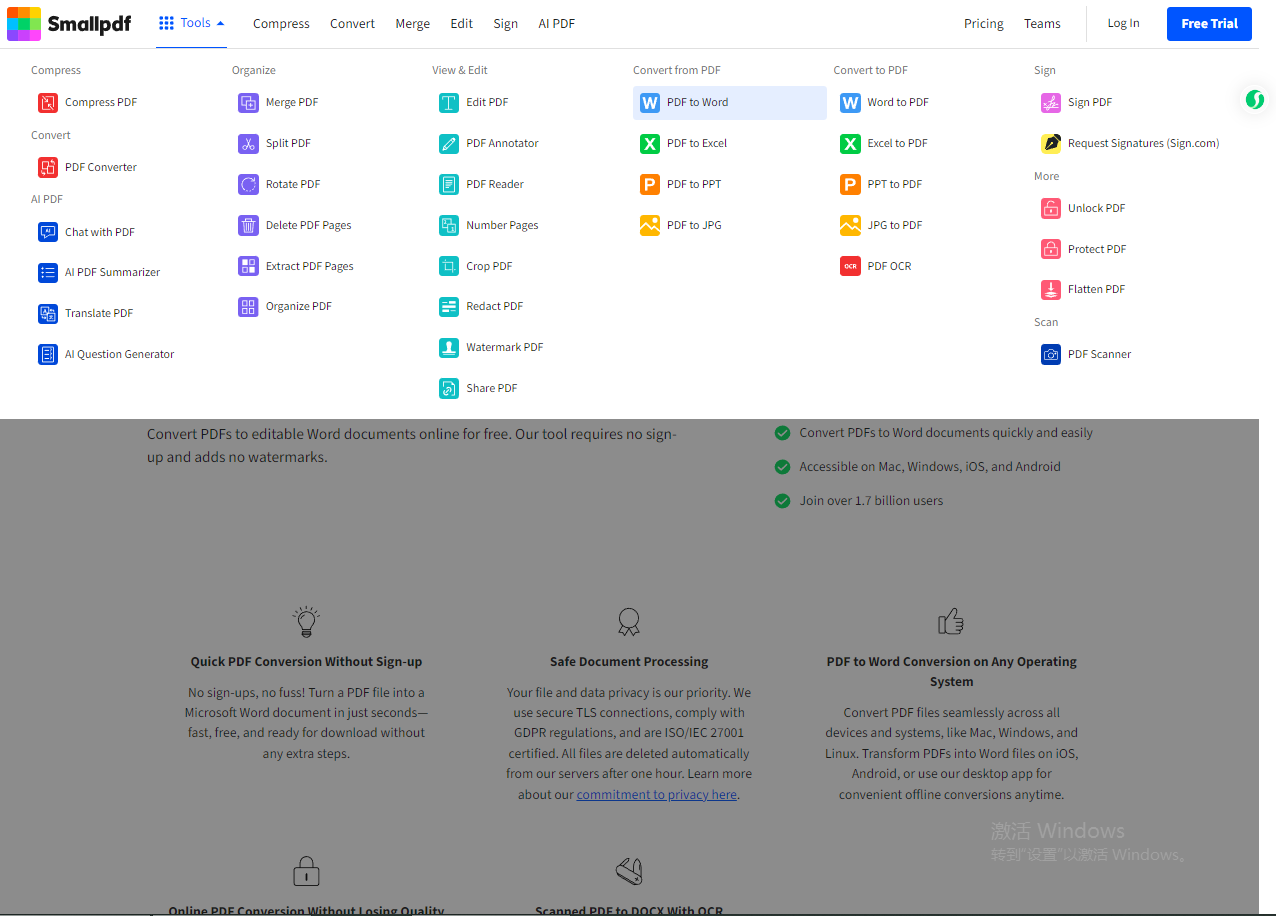The height and width of the screenshot is (916, 1276).
Task: Click the Translate PDF icon
Action: pyautogui.click(x=48, y=313)
